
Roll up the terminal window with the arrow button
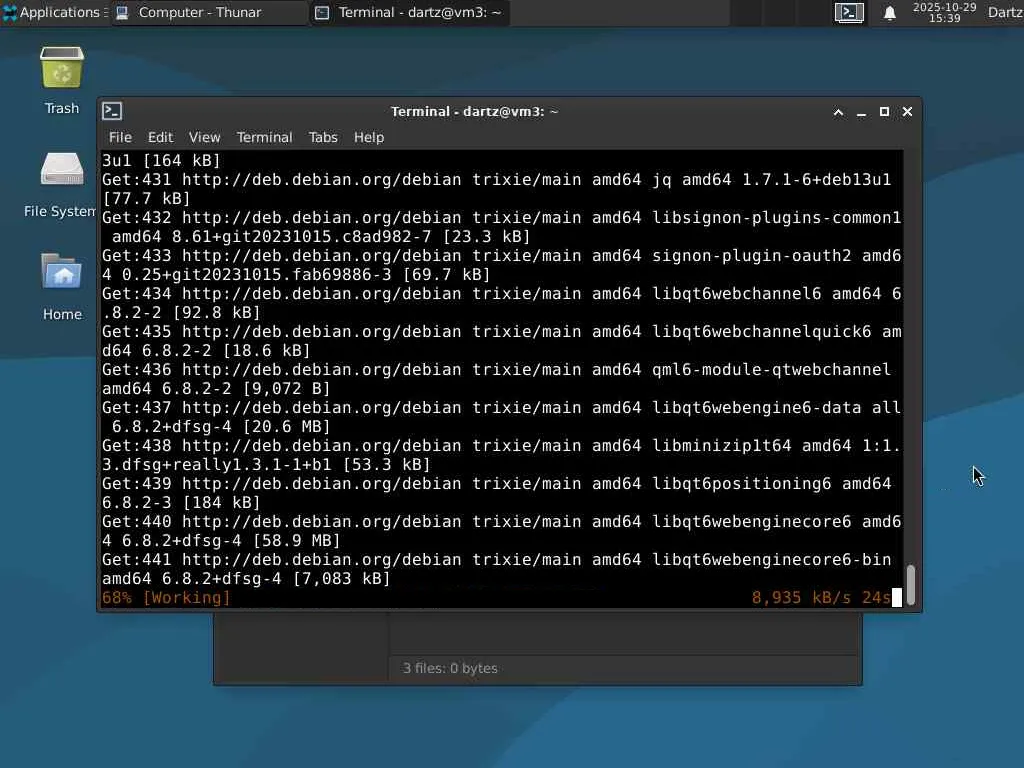[839, 112]
